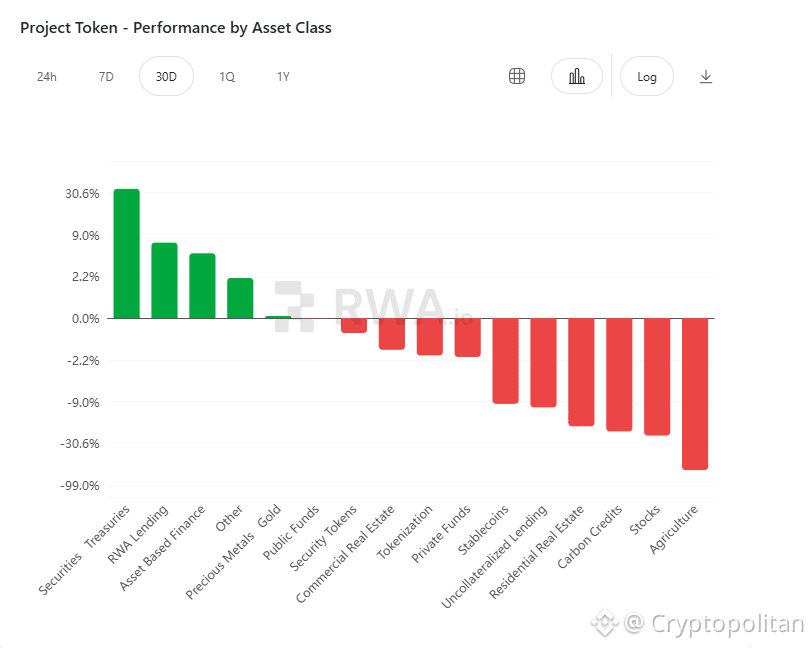Enable the 7D time range
The image size is (812, 648).
point(105,75)
